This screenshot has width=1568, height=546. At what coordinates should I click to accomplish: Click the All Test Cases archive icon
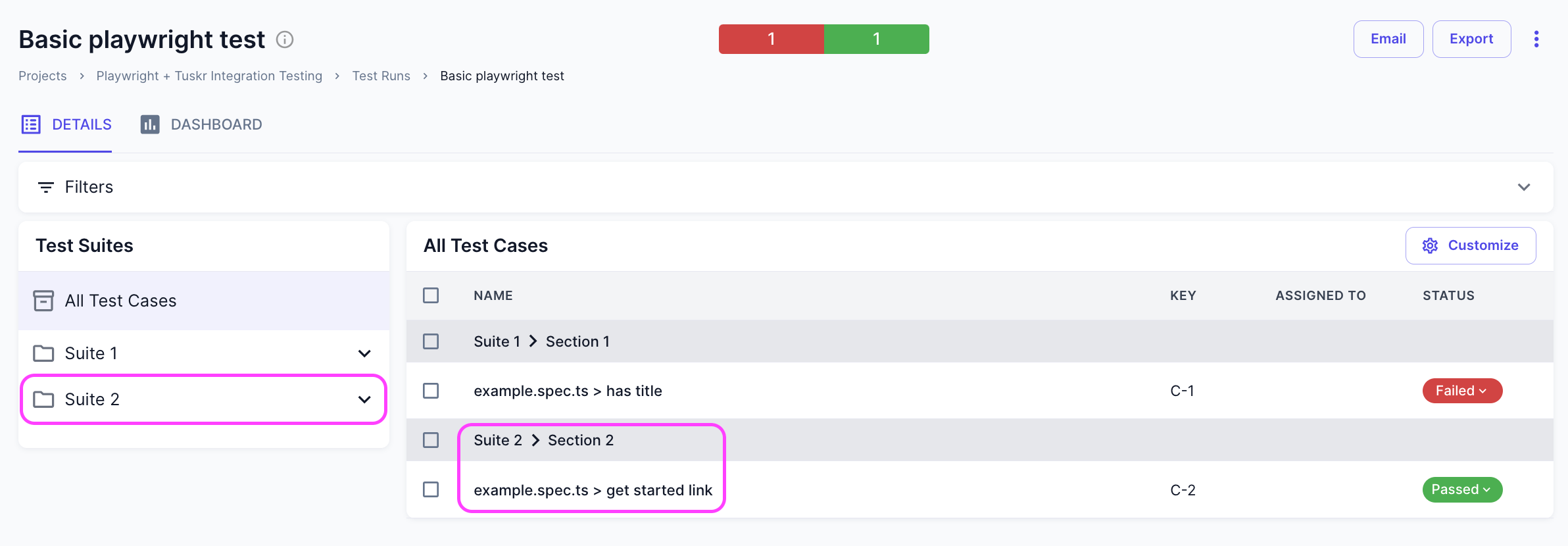click(x=43, y=301)
